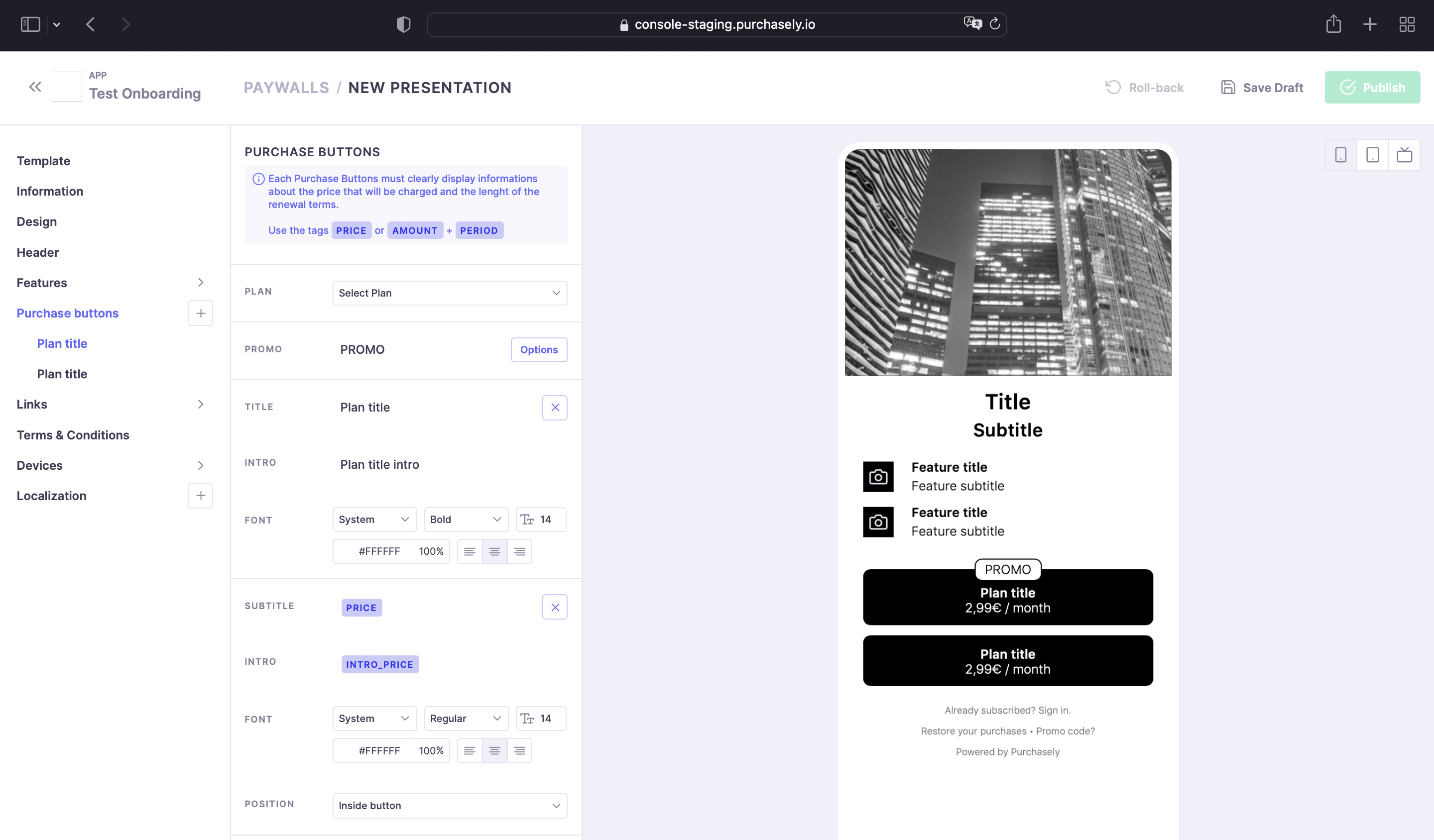Open the Safari sidebar dropdown arrow
This screenshot has width=1434, height=840.
click(x=57, y=24)
